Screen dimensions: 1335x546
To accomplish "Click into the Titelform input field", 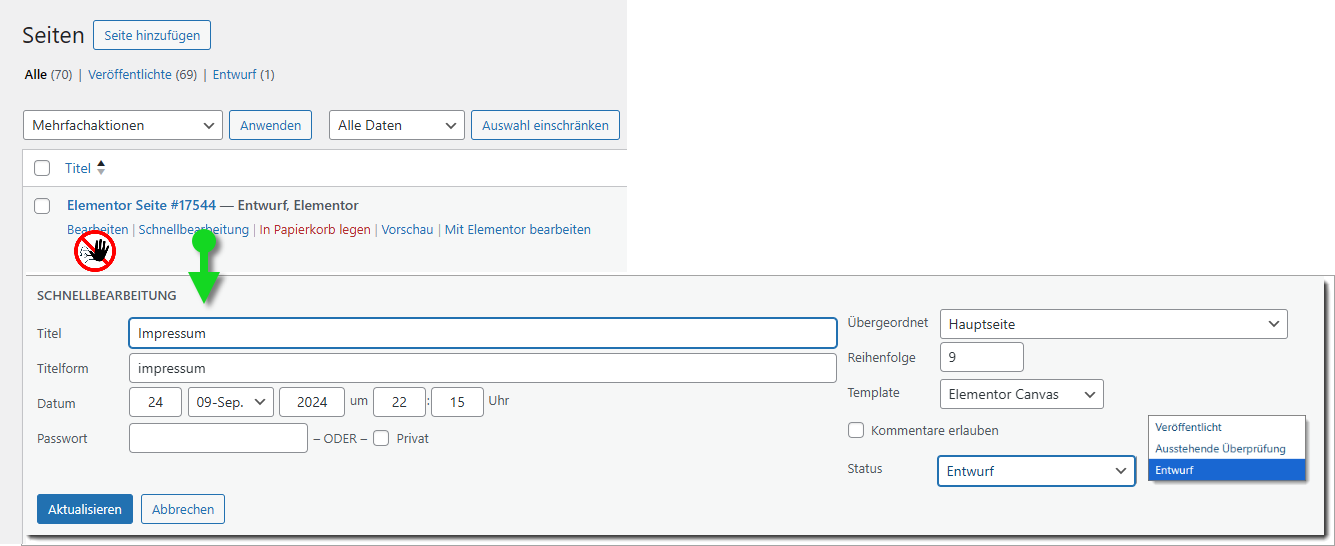I will [x=482, y=368].
